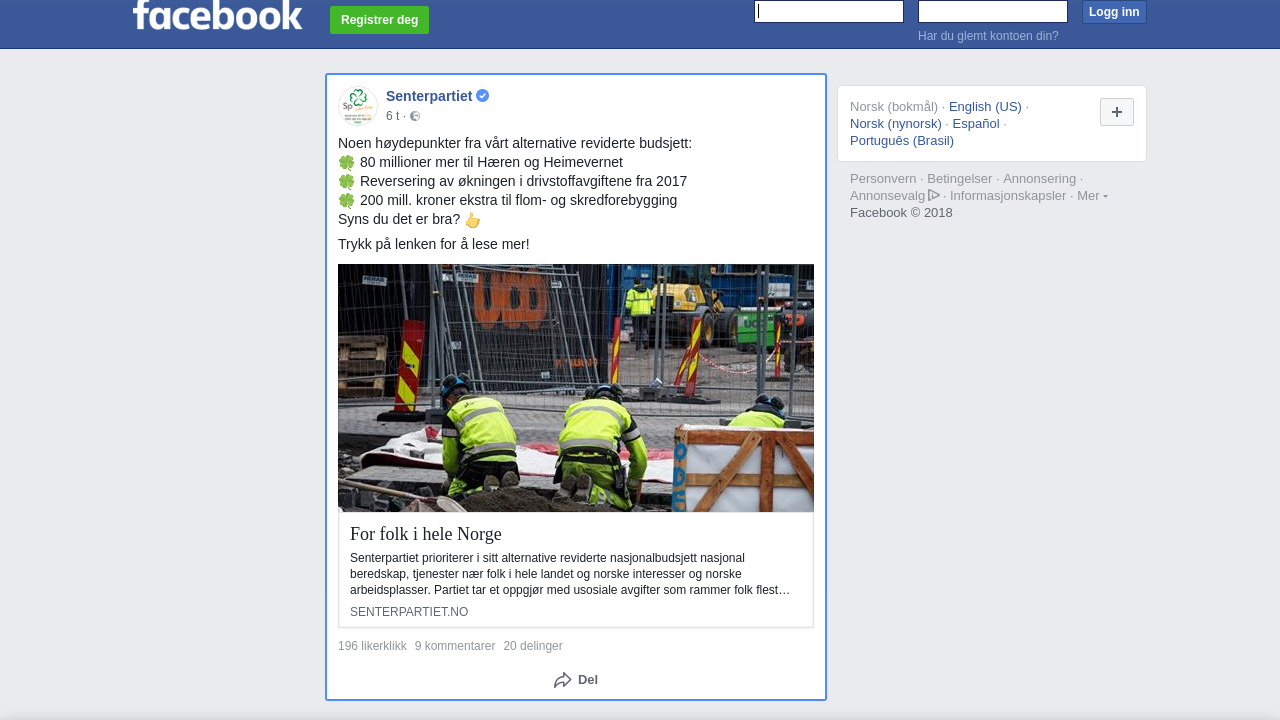Switch language to Español
Image resolution: width=1280 pixels, height=720 pixels.
(976, 124)
